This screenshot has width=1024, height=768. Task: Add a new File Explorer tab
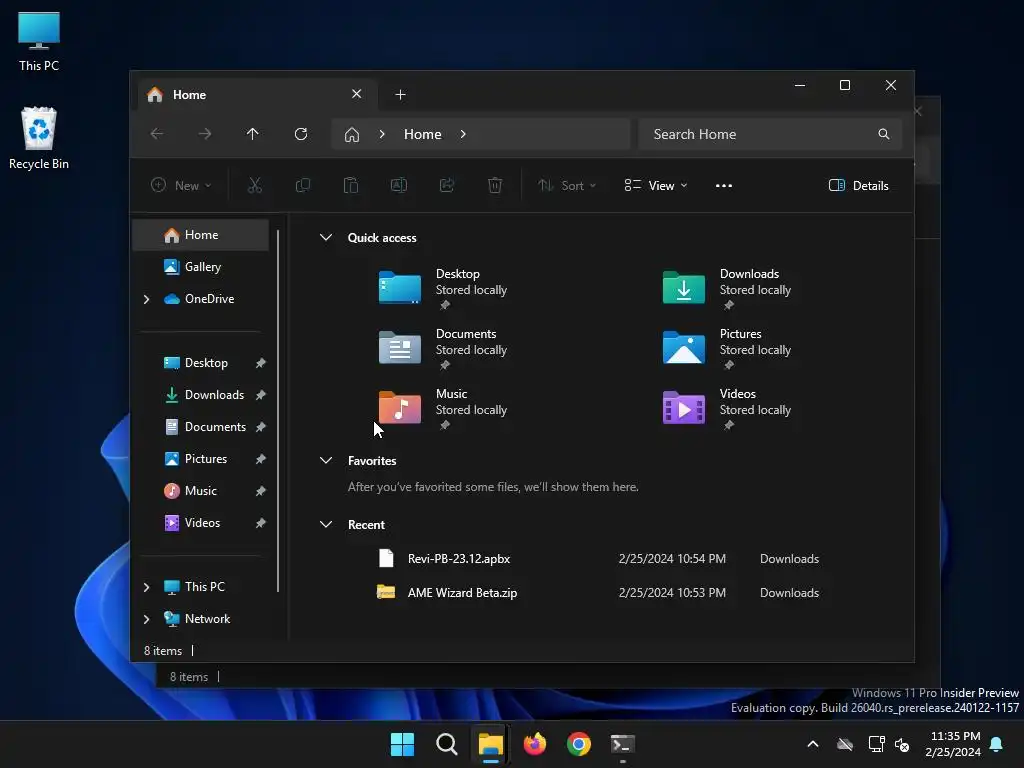click(x=400, y=95)
